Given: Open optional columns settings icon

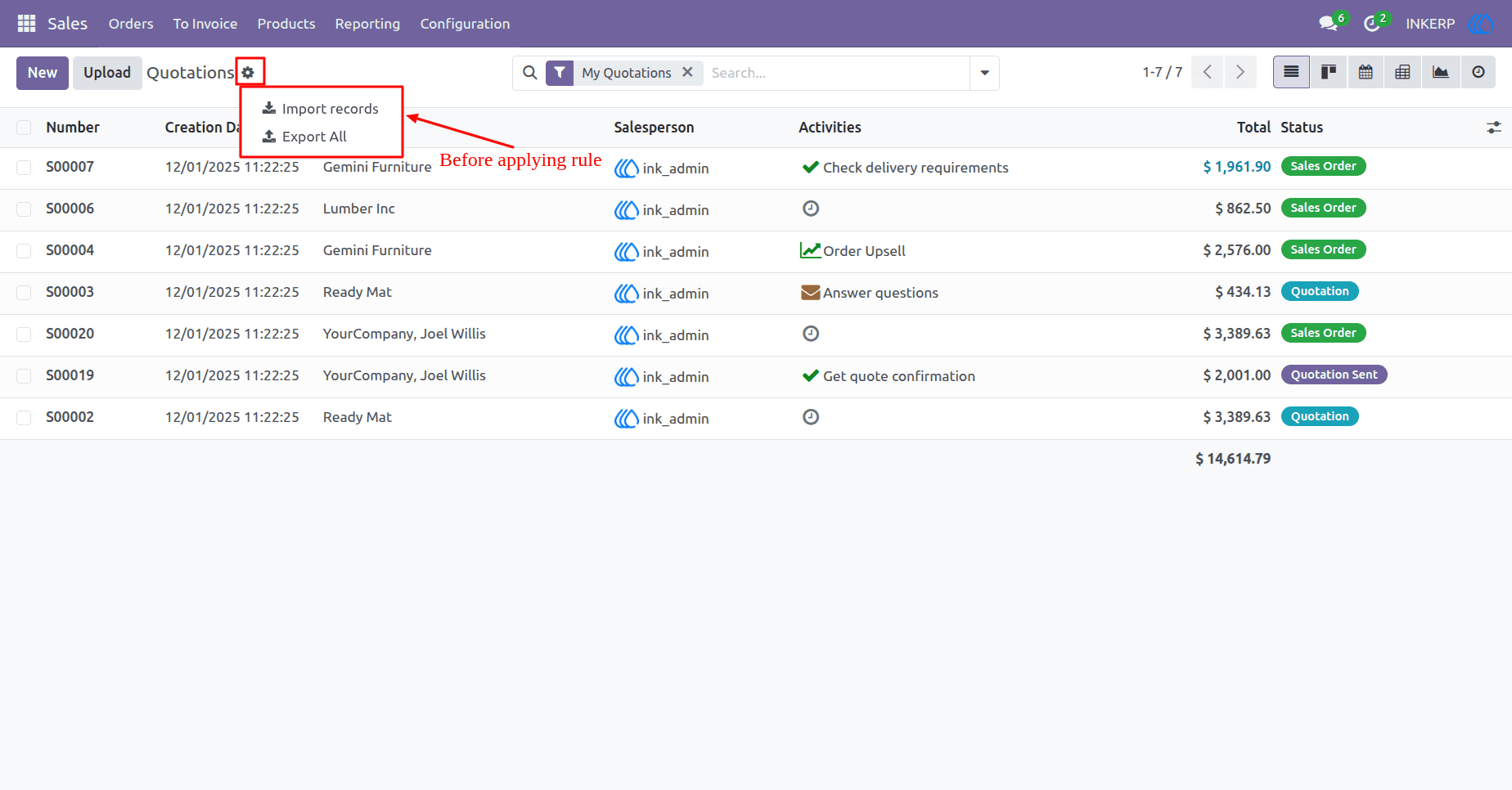Looking at the screenshot, I should 1494,128.
